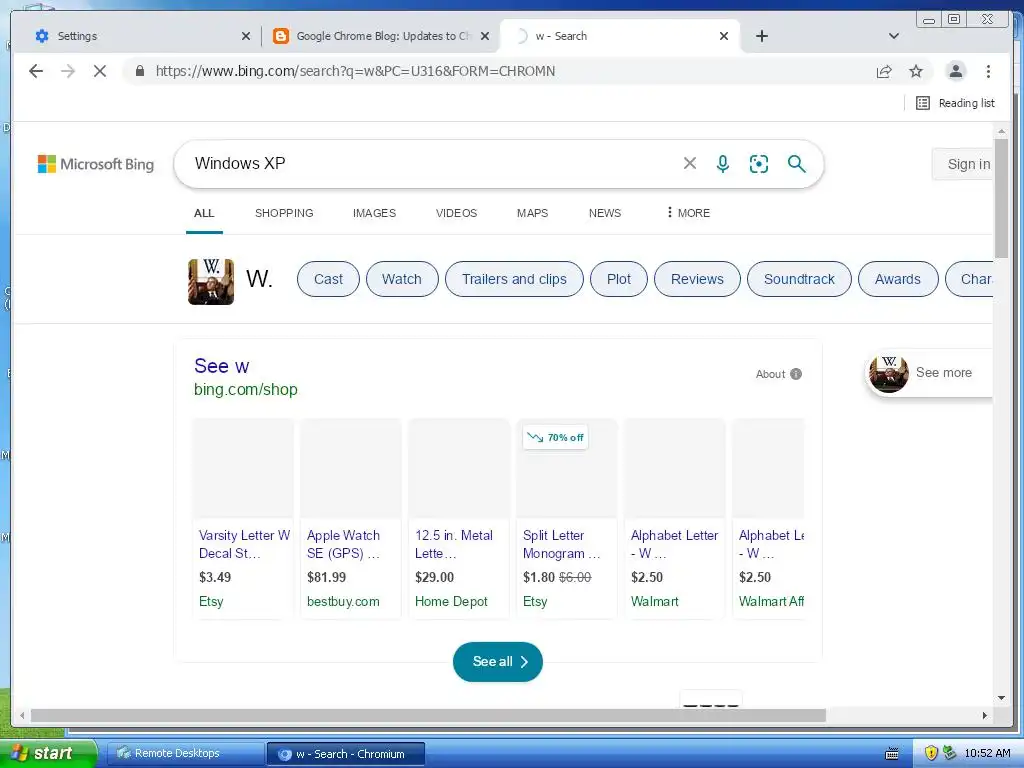Viewport: 1024px width, 768px height.
Task: Open 12.5 in. Metal Letter product
Action: [454, 544]
